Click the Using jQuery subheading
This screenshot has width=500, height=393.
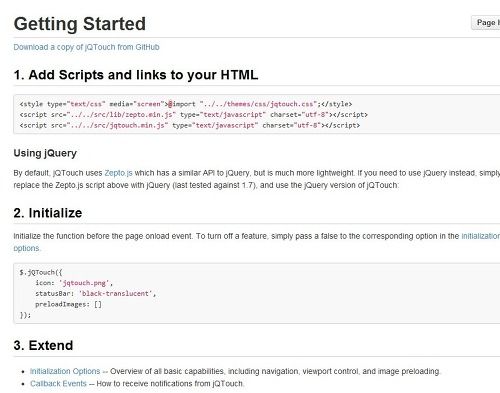[x=45, y=153]
